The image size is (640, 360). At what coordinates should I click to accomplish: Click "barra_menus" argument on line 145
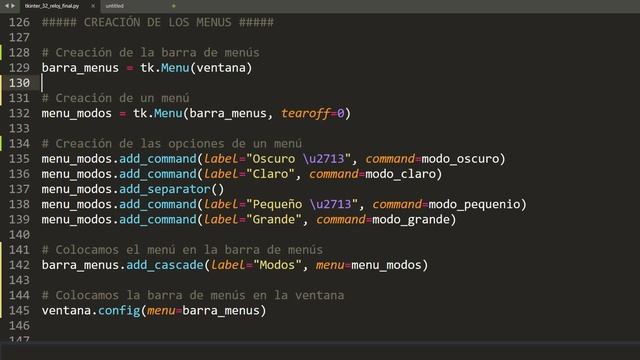pos(221,311)
